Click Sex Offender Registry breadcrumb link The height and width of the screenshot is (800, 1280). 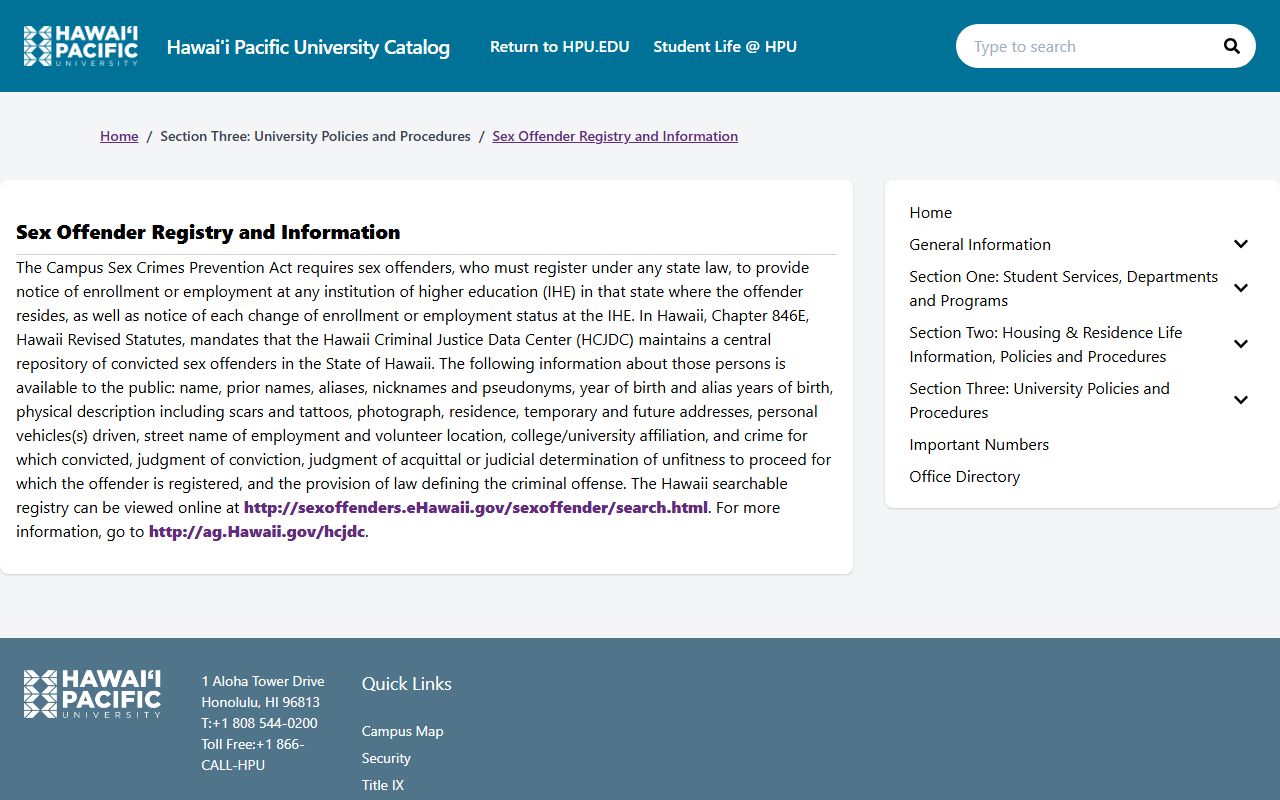[615, 136]
